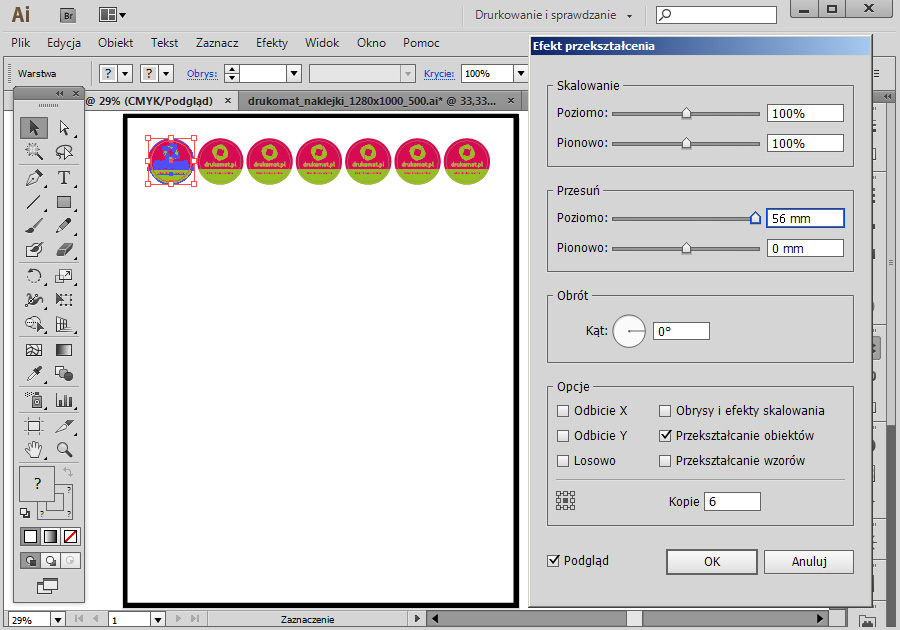Screen dimensions: 900x630
Task: Select the Eraser tool
Action: [64, 250]
